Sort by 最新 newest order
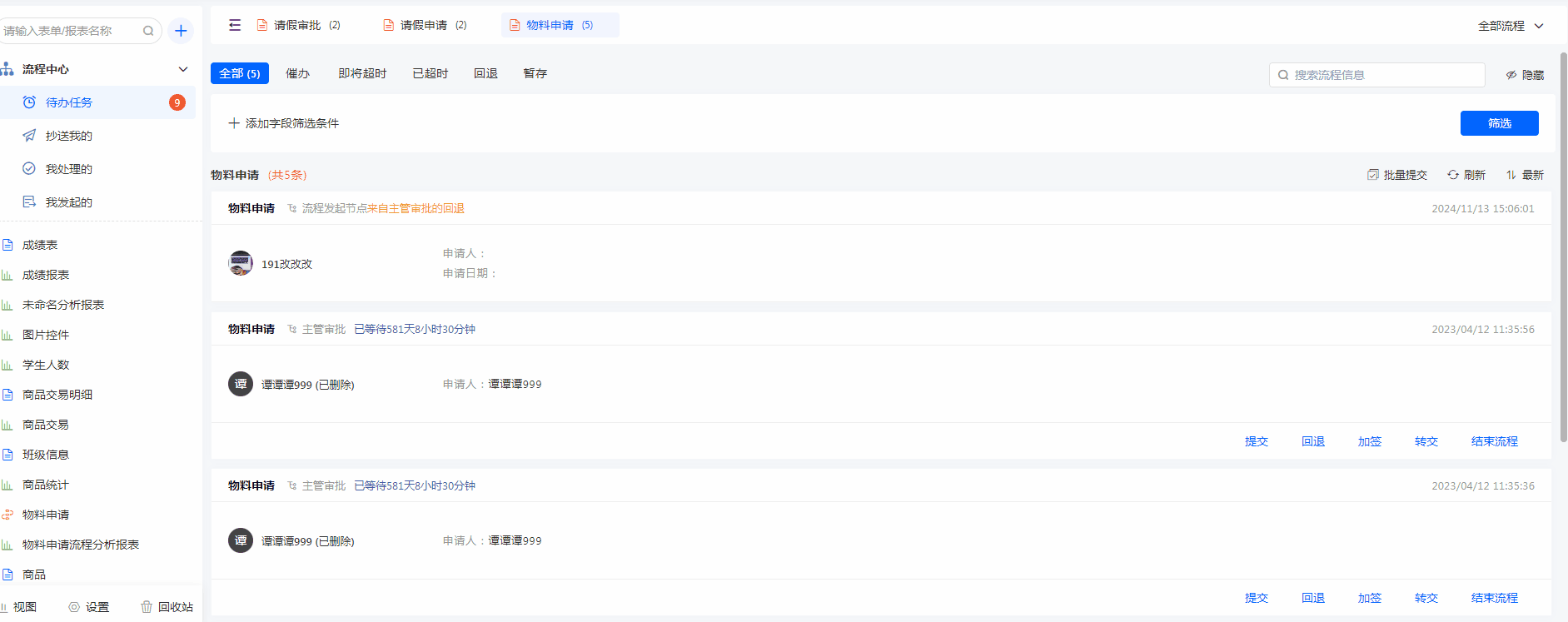Viewport: 1568px width, 622px height. 1524,175
